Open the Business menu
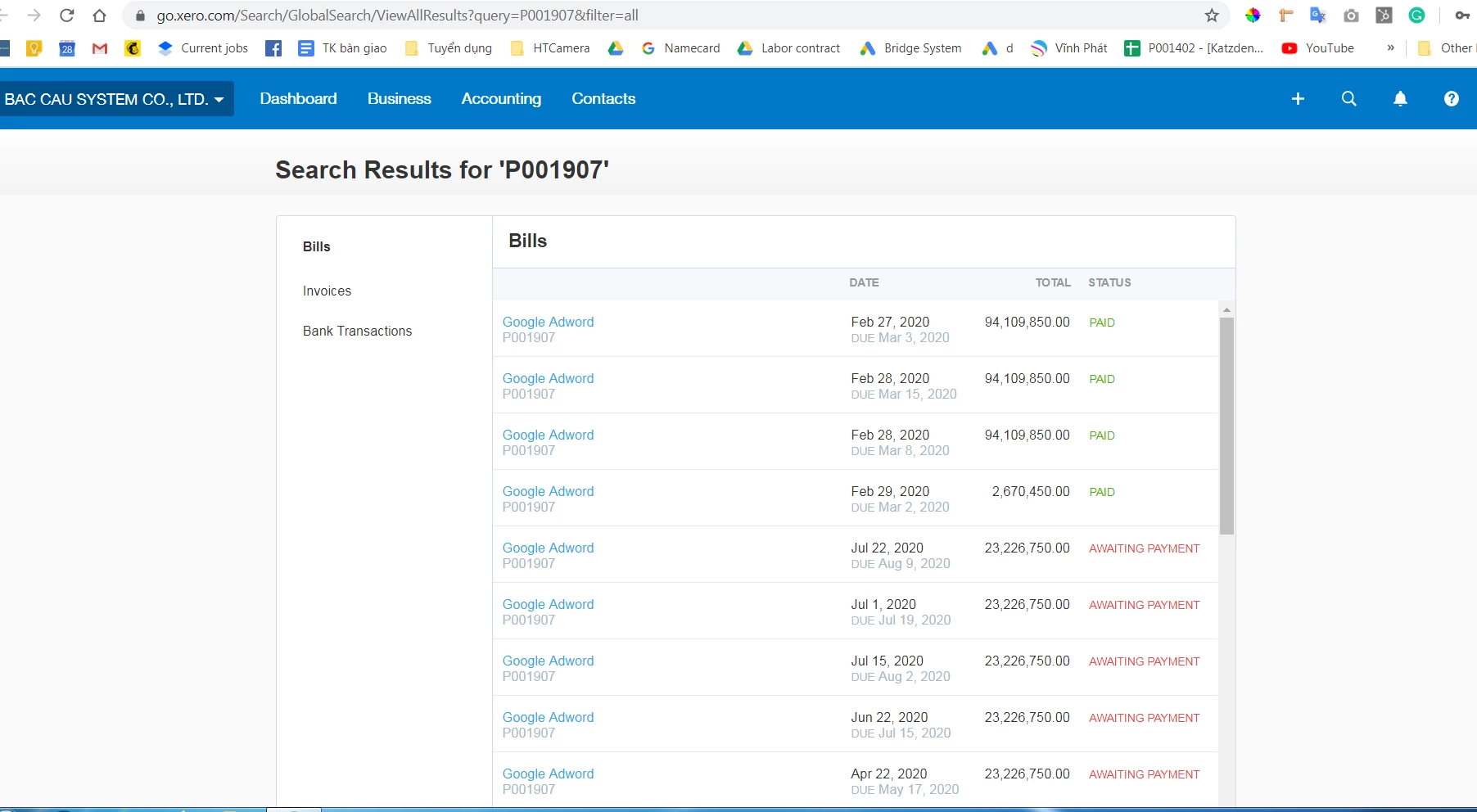Viewport: 1477px width, 812px height. click(x=399, y=99)
